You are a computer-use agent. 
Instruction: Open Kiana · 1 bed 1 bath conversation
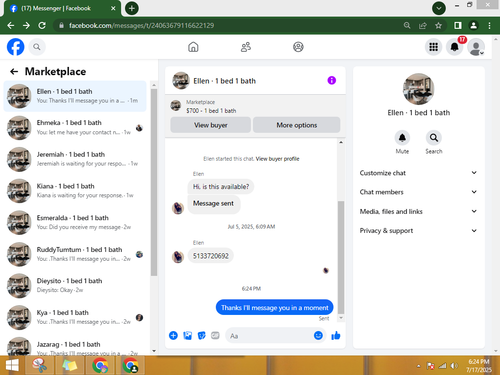pyautogui.click(x=75, y=191)
